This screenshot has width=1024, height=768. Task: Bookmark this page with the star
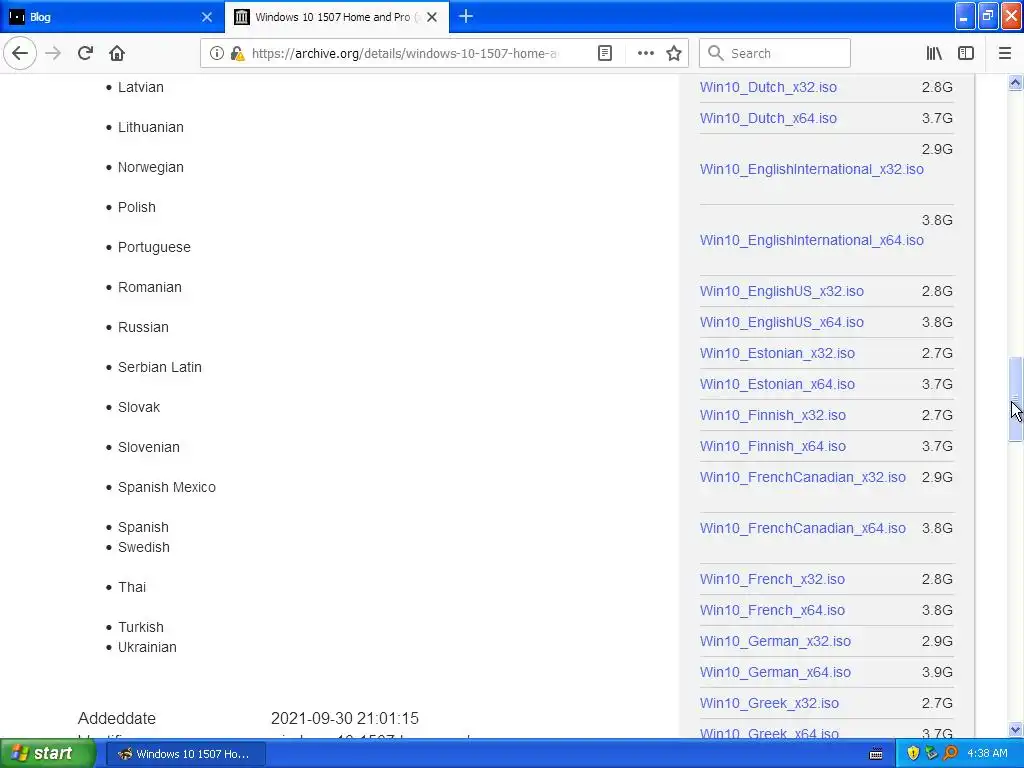(674, 53)
